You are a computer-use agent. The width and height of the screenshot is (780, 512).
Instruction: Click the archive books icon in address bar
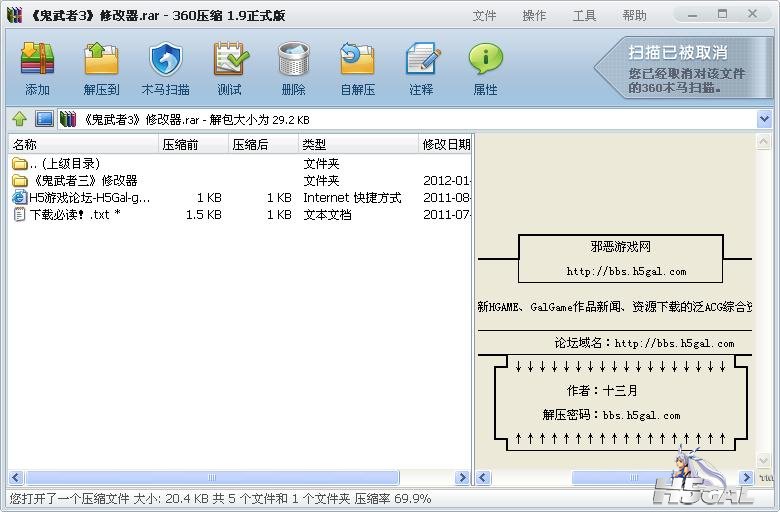click(x=68, y=119)
